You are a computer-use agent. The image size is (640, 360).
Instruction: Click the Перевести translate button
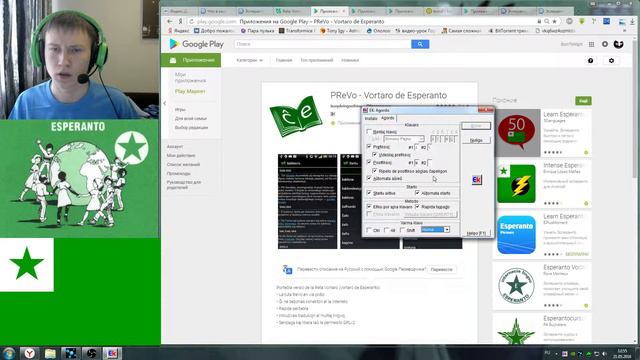pos(441,269)
